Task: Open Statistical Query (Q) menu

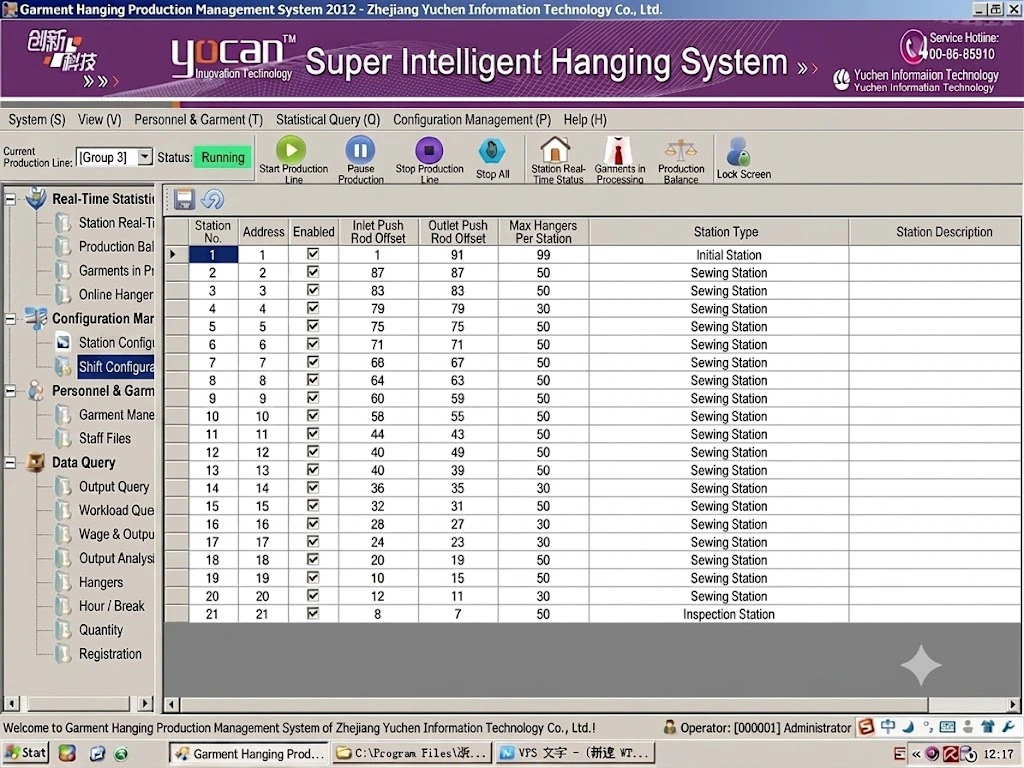Action: coord(328,120)
